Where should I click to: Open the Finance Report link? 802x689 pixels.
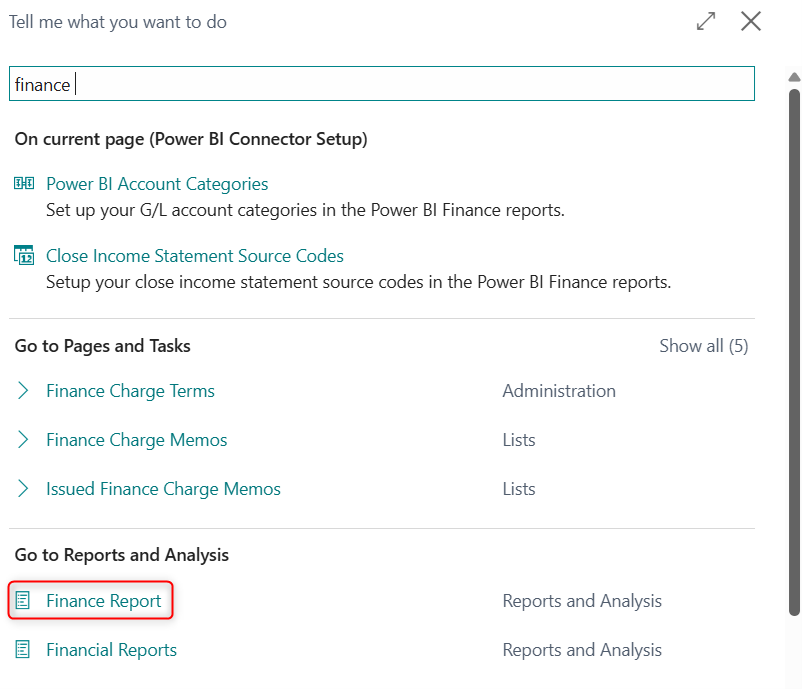[104, 601]
